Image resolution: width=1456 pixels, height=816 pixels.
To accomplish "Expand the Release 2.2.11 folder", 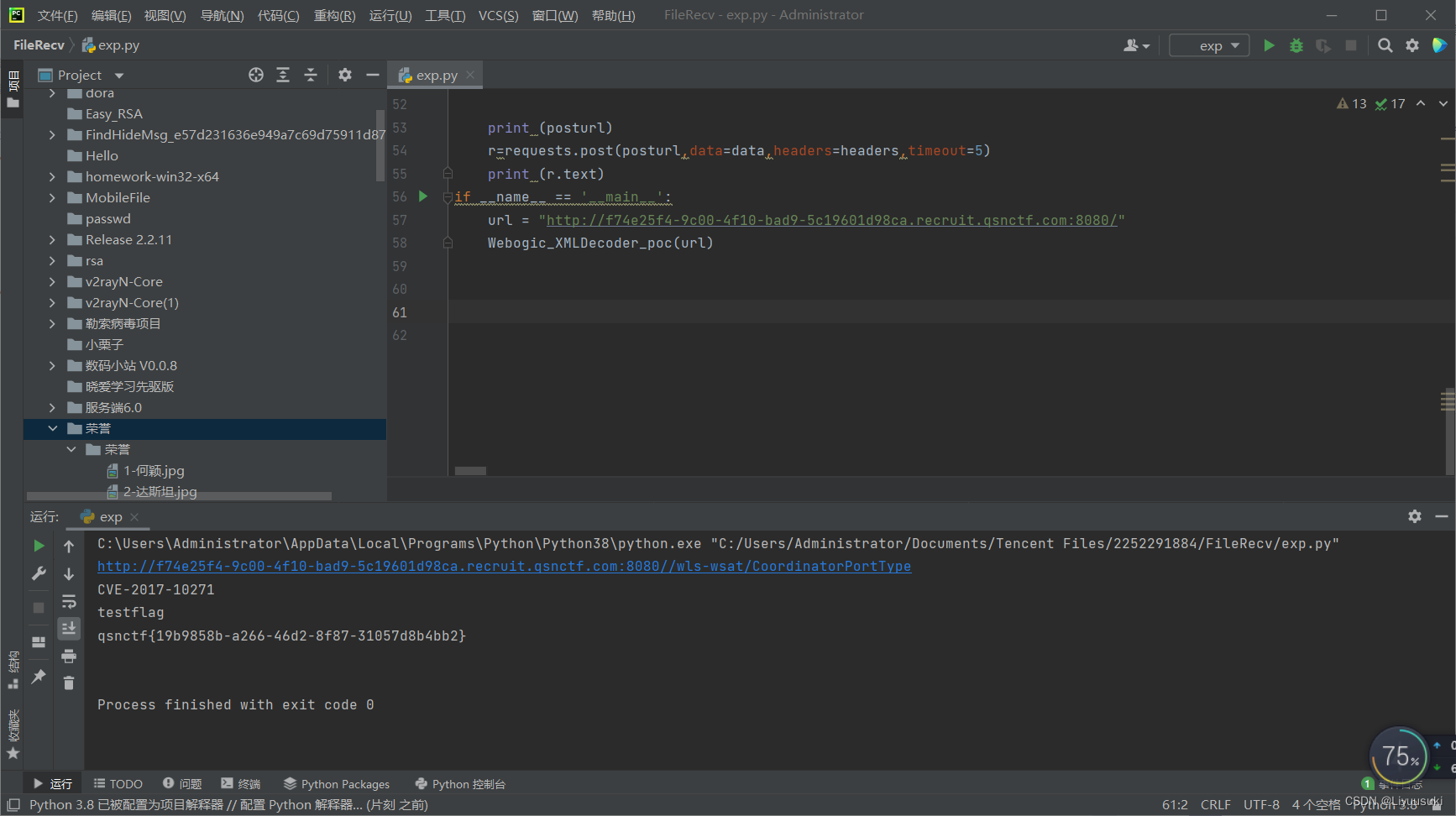I will point(52,239).
